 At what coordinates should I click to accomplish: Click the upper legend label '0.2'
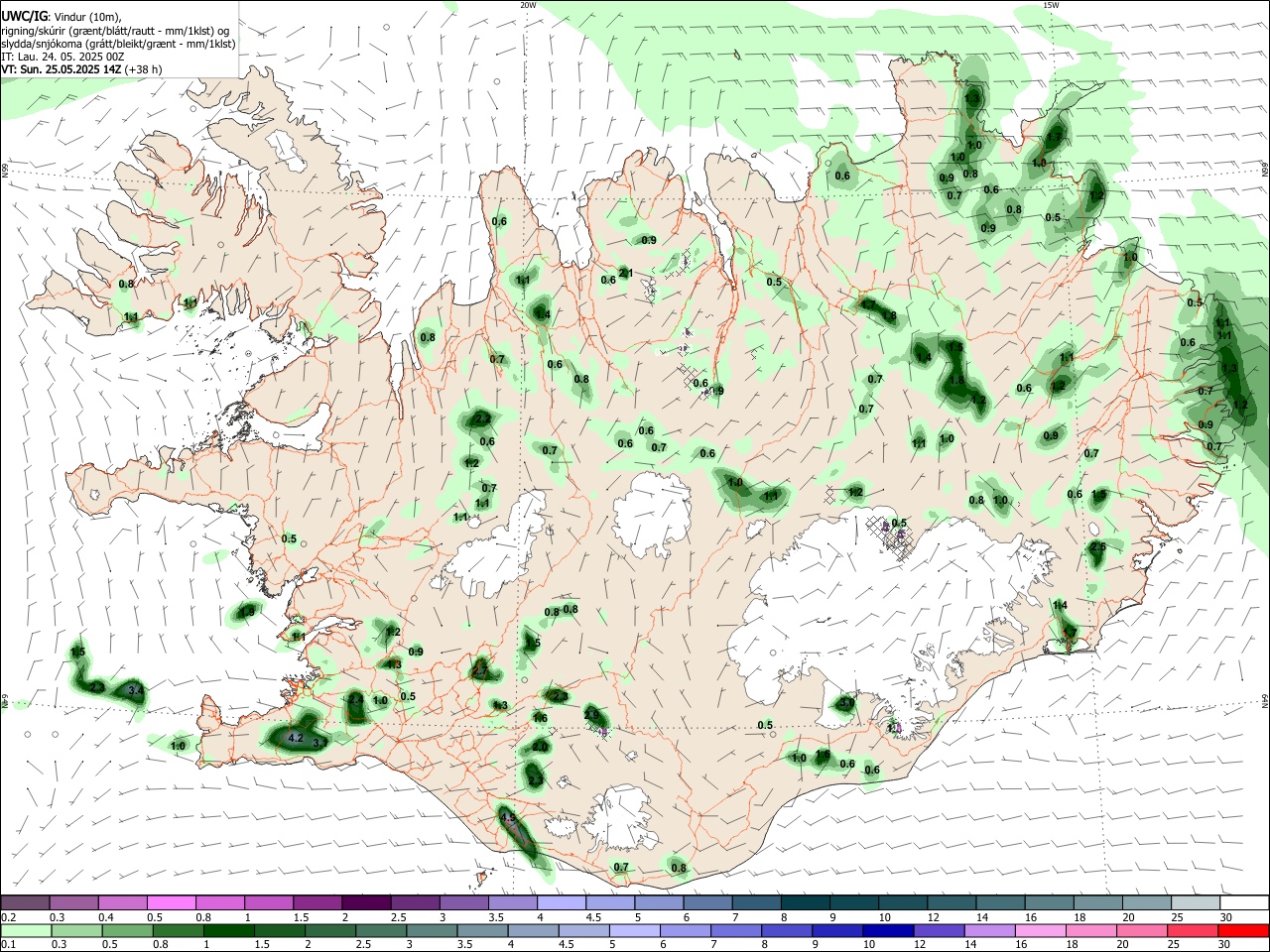9,917
